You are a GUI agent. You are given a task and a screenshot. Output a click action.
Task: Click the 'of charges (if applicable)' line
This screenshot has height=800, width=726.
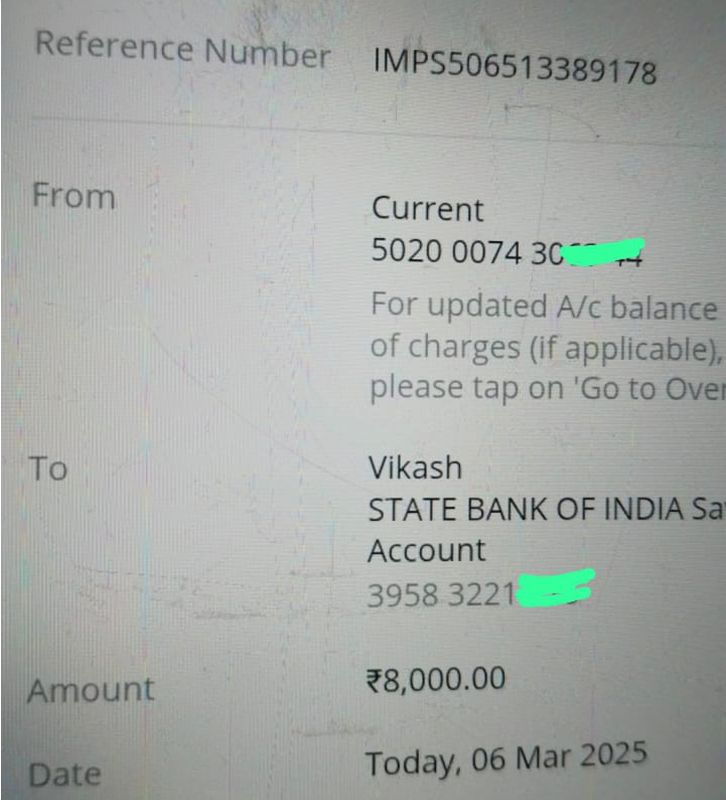[546, 348]
